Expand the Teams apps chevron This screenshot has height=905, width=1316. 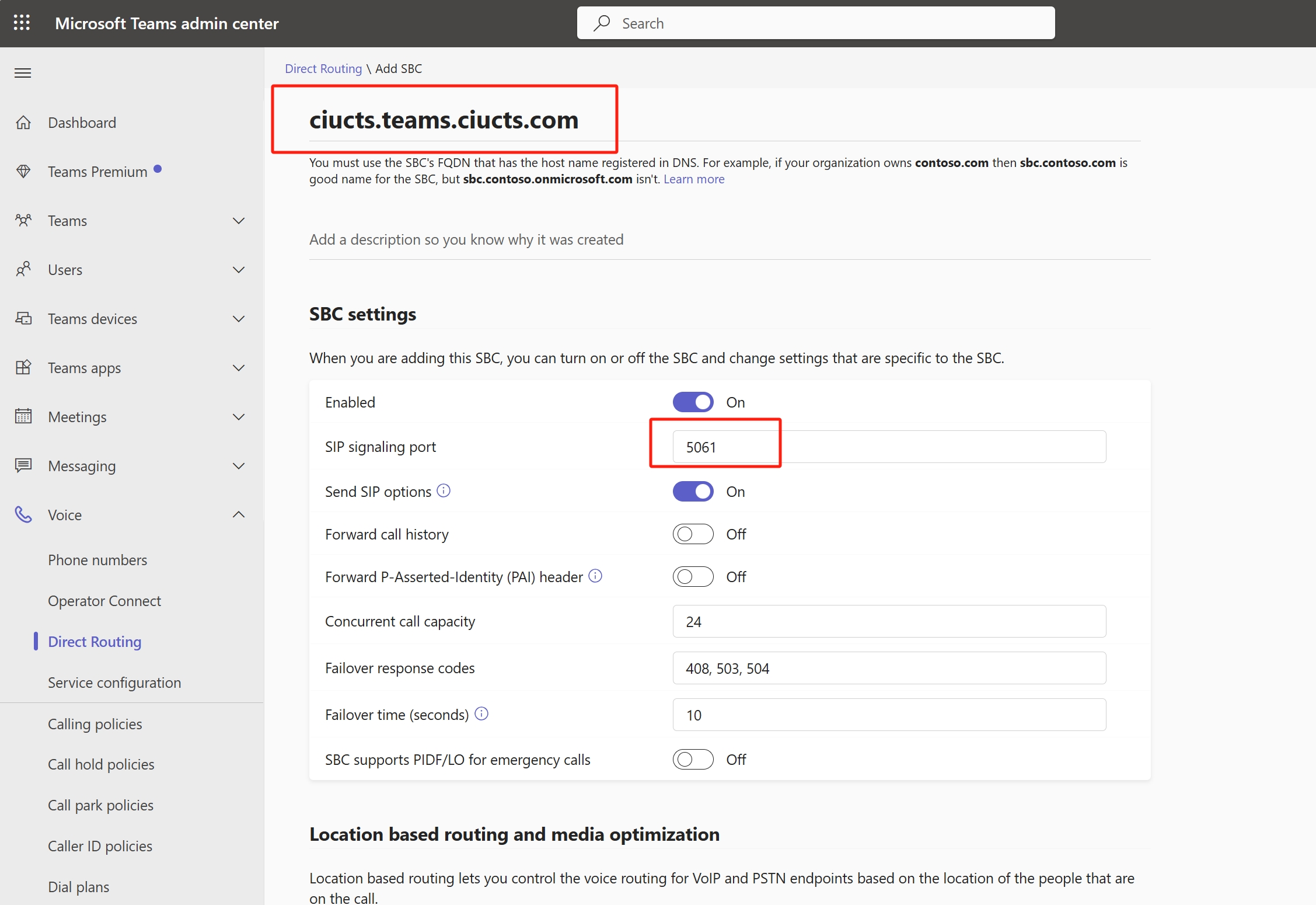239,368
